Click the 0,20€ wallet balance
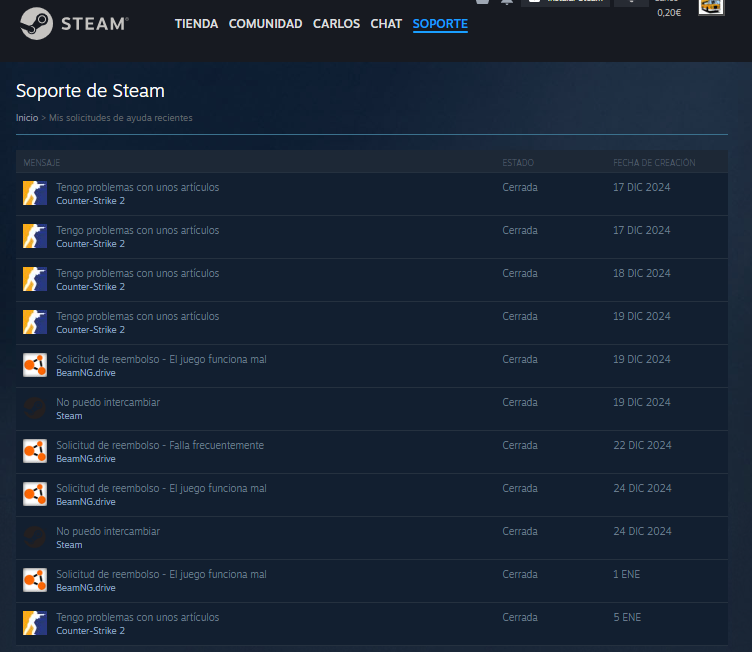Viewport: 752px width, 652px height. tap(669, 13)
